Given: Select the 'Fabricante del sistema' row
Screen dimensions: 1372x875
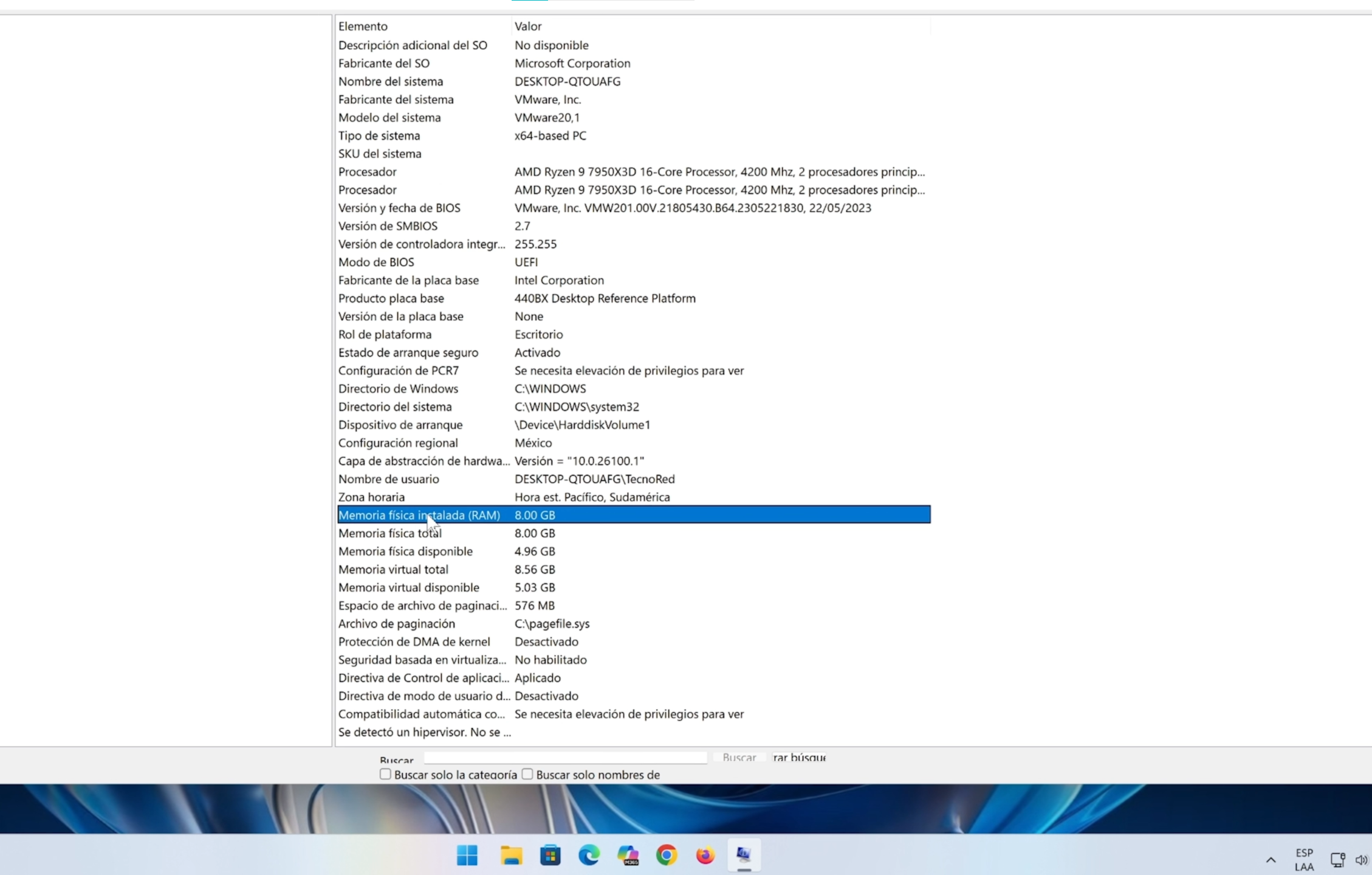Looking at the screenshot, I should click(634, 99).
